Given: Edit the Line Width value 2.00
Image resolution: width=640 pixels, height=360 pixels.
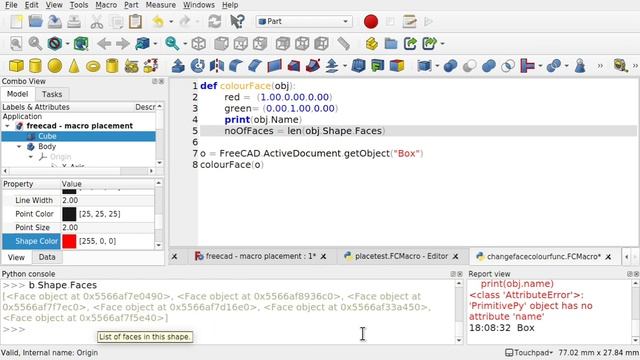Looking at the screenshot, I should point(108,200).
